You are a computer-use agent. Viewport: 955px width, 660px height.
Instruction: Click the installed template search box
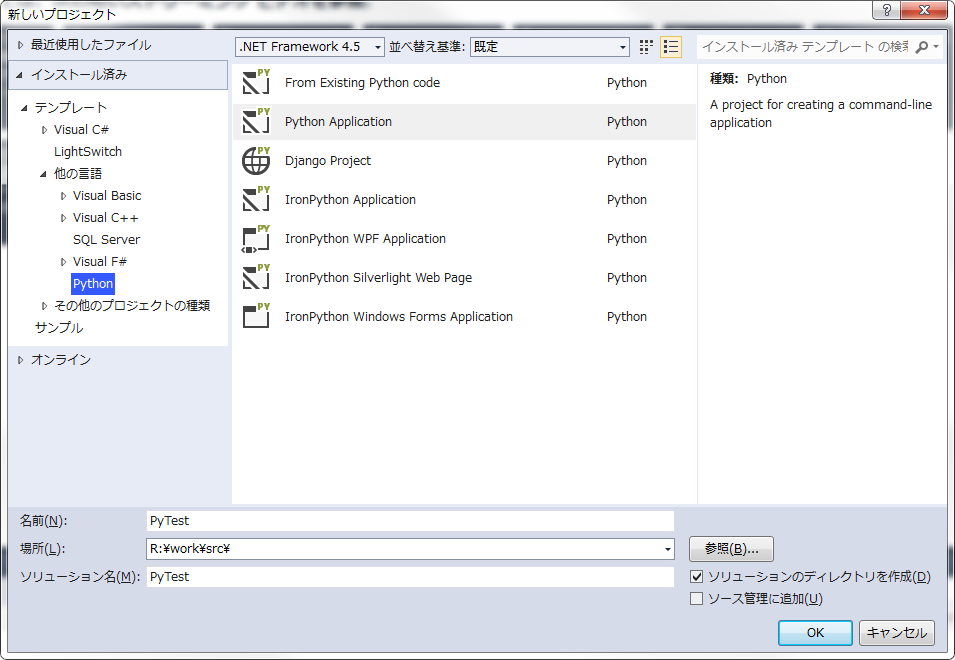(x=805, y=47)
